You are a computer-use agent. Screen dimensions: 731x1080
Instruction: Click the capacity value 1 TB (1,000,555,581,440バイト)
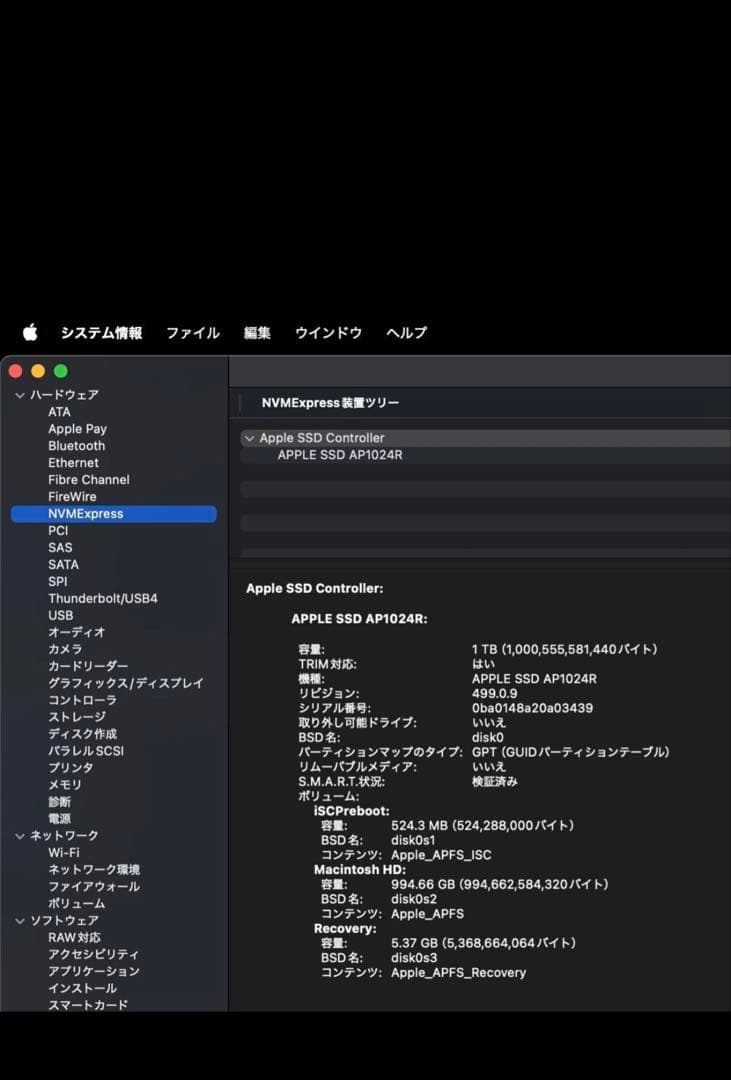point(564,650)
